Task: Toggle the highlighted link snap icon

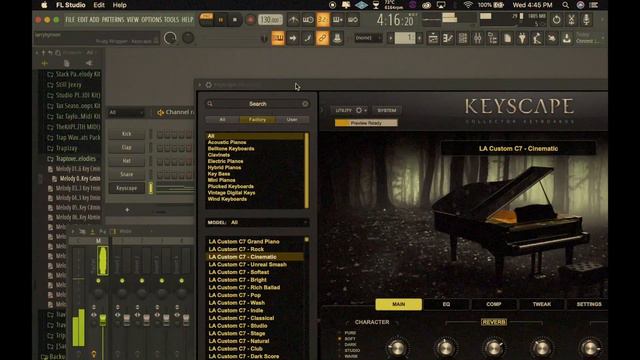Action: point(322,38)
